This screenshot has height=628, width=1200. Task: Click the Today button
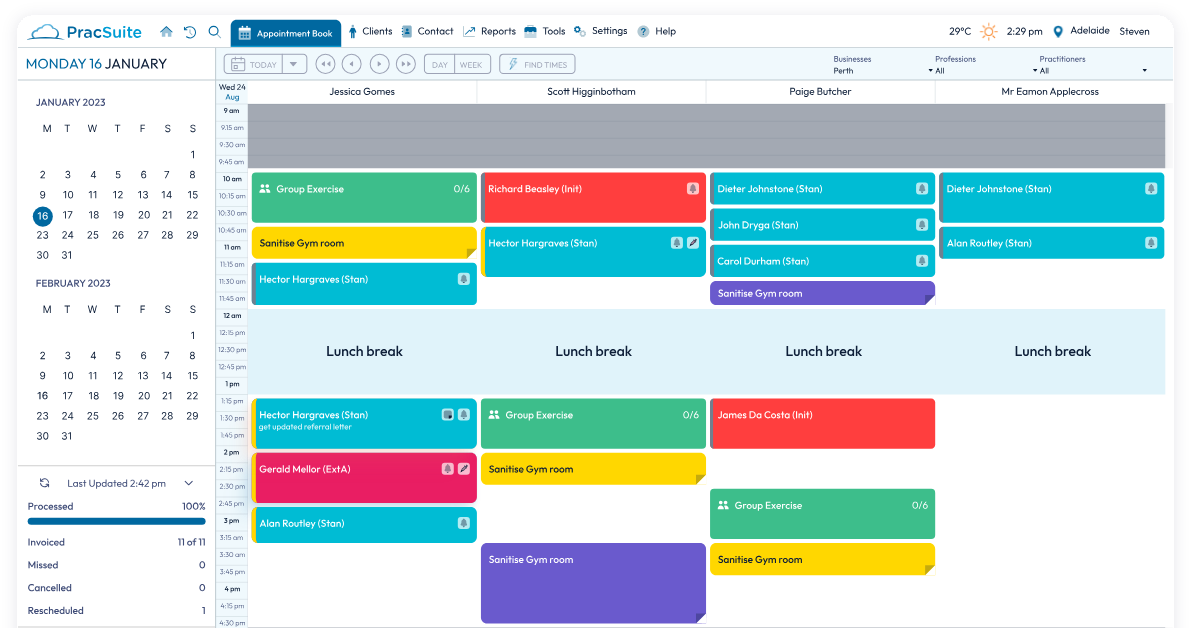click(254, 64)
